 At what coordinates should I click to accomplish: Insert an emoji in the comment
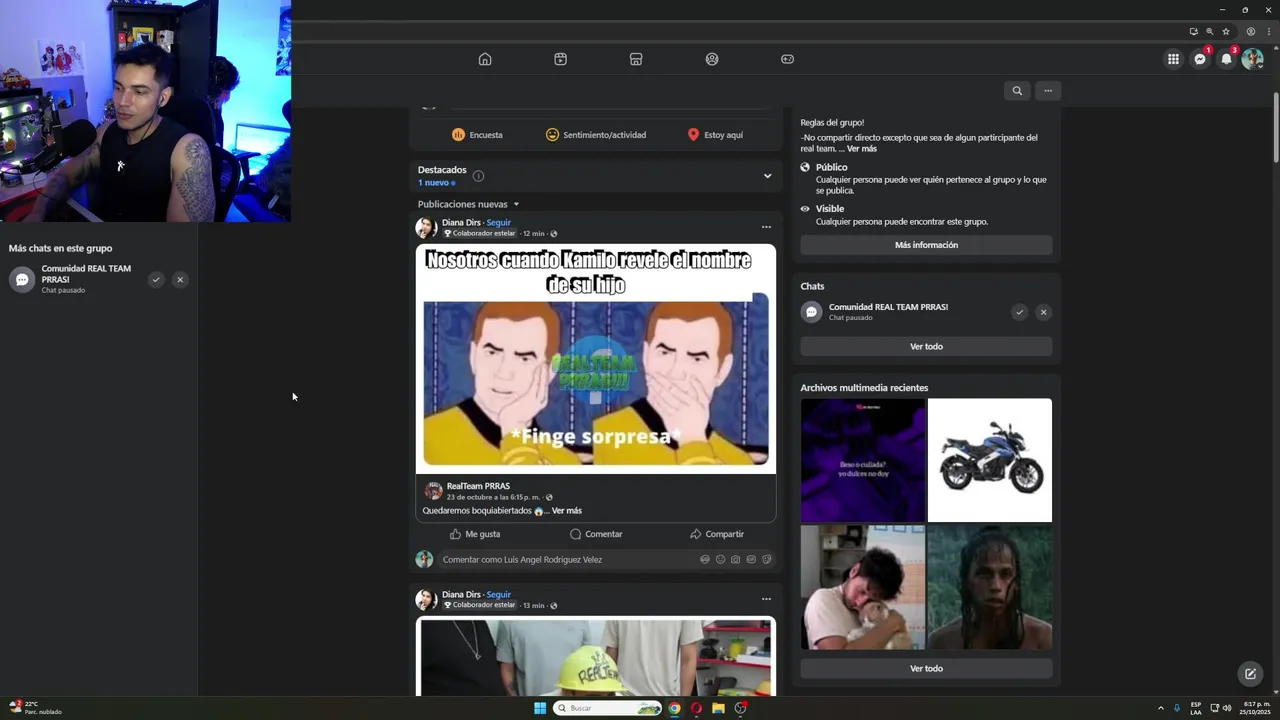click(x=720, y=560)
